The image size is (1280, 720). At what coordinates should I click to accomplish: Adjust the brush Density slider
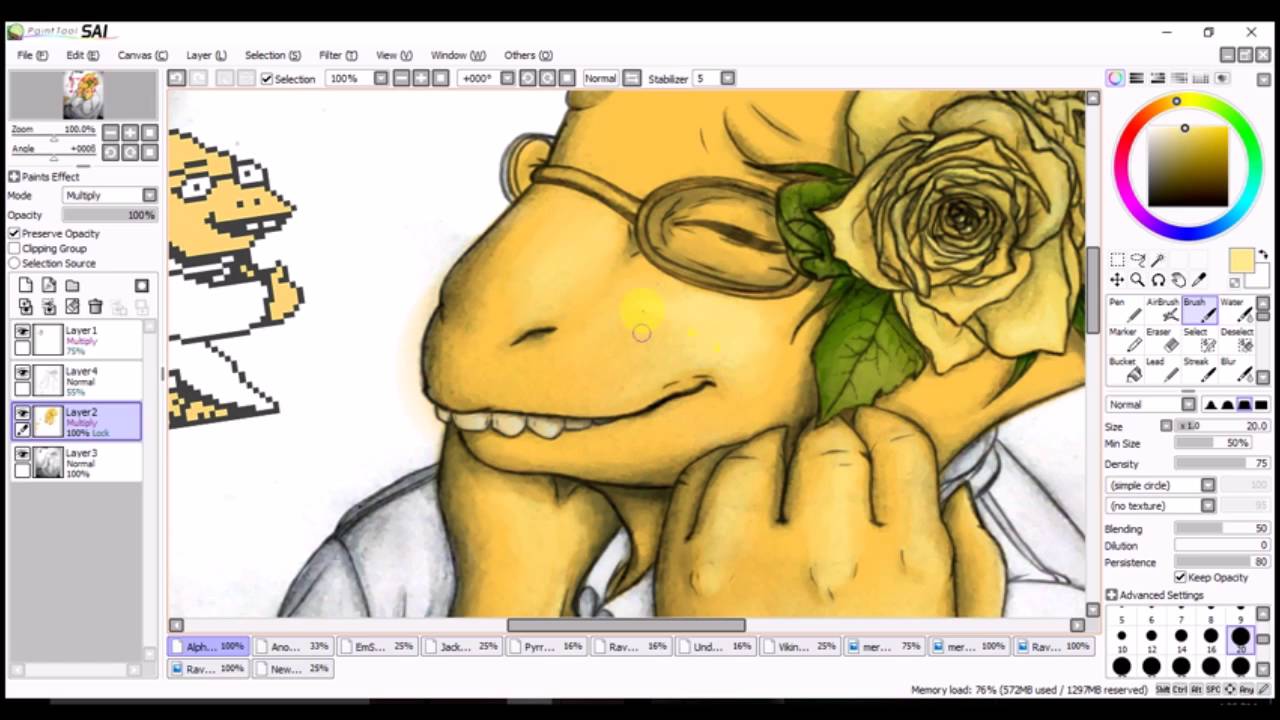[1222, 464]
